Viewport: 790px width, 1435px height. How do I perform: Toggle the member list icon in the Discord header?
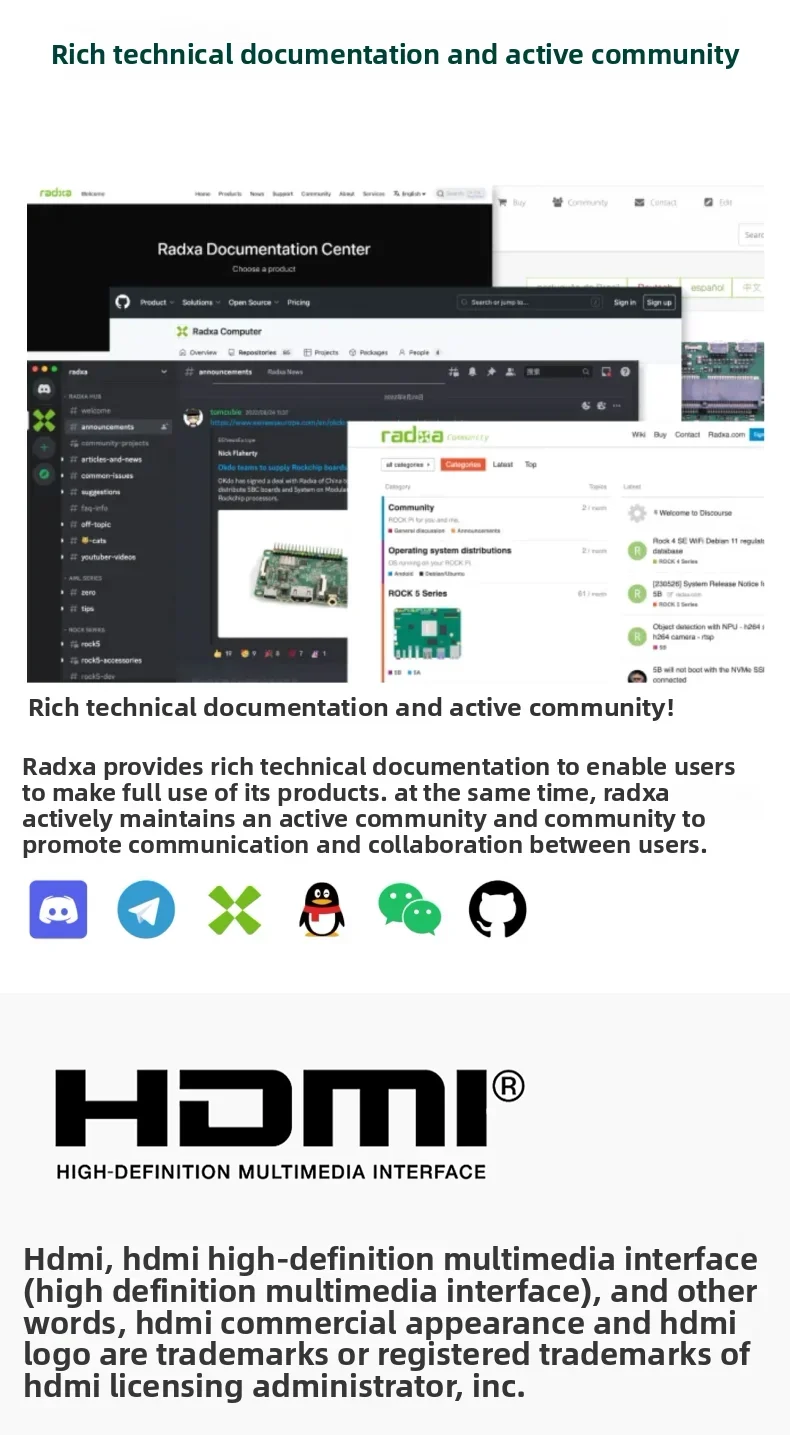pos(510,371)
